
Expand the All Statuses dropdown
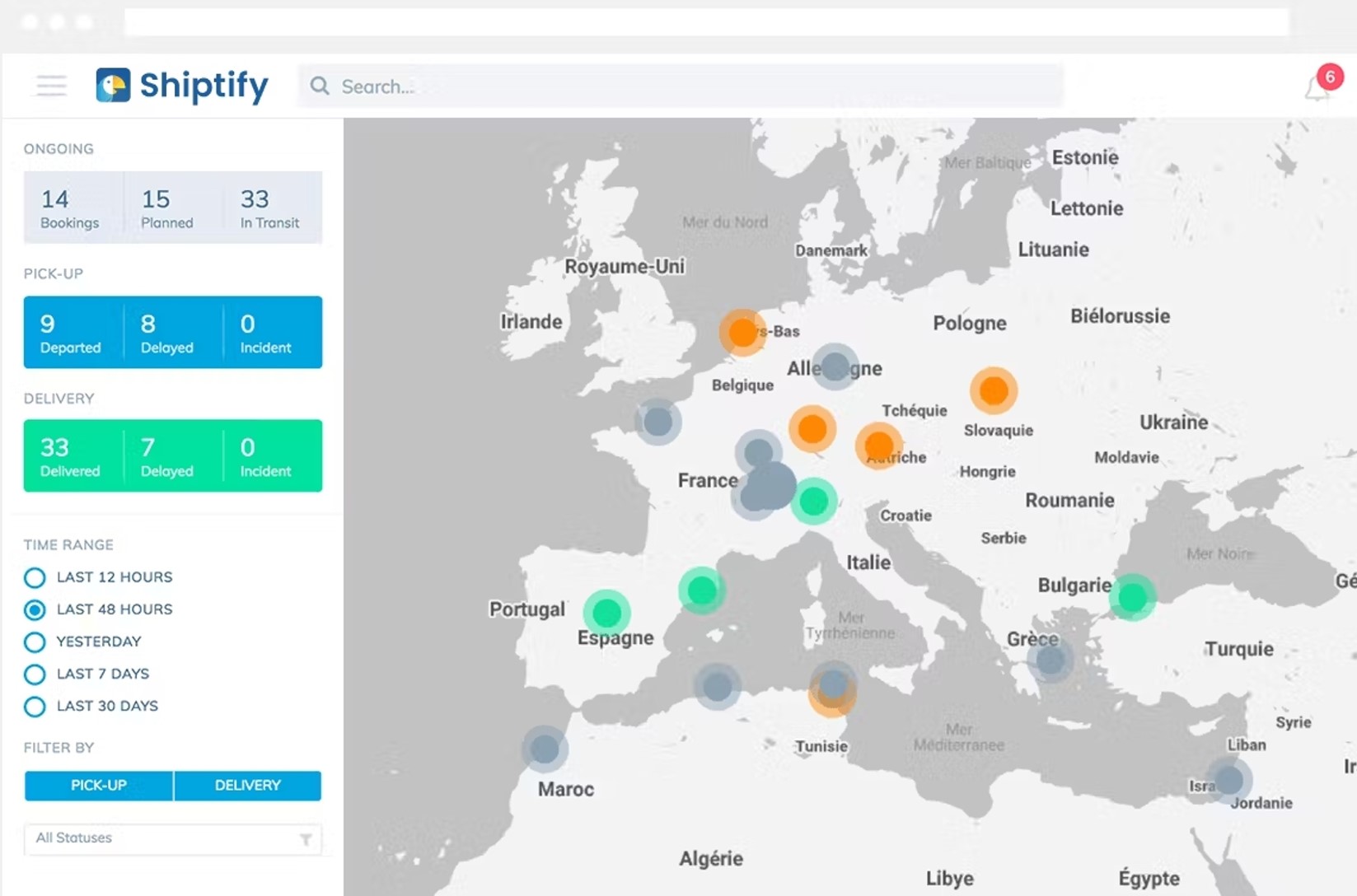(x=173, y=838)
